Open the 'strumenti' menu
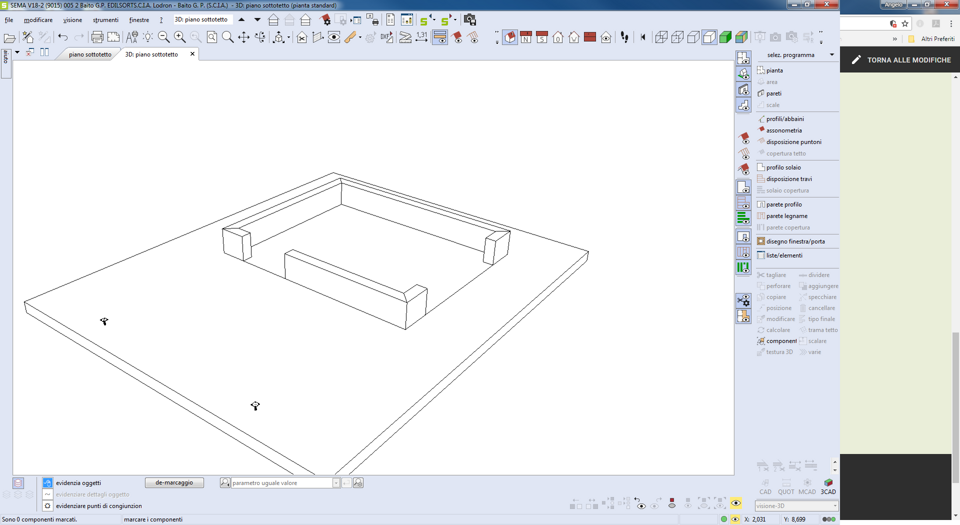The width and height of the screenshot is (960, 525). pyautogui.click(x=105, y=20)
